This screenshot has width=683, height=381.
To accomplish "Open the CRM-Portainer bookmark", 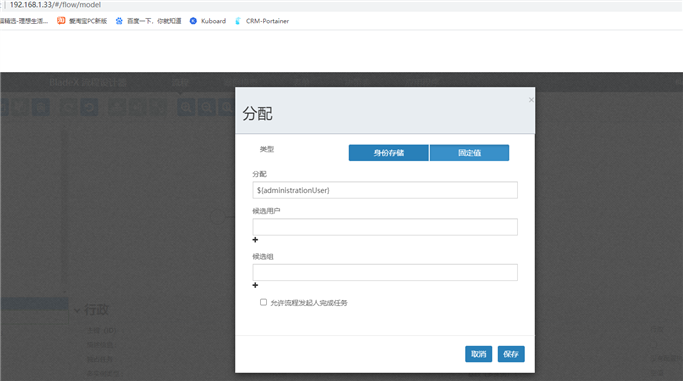I will [x=262, y=21].
